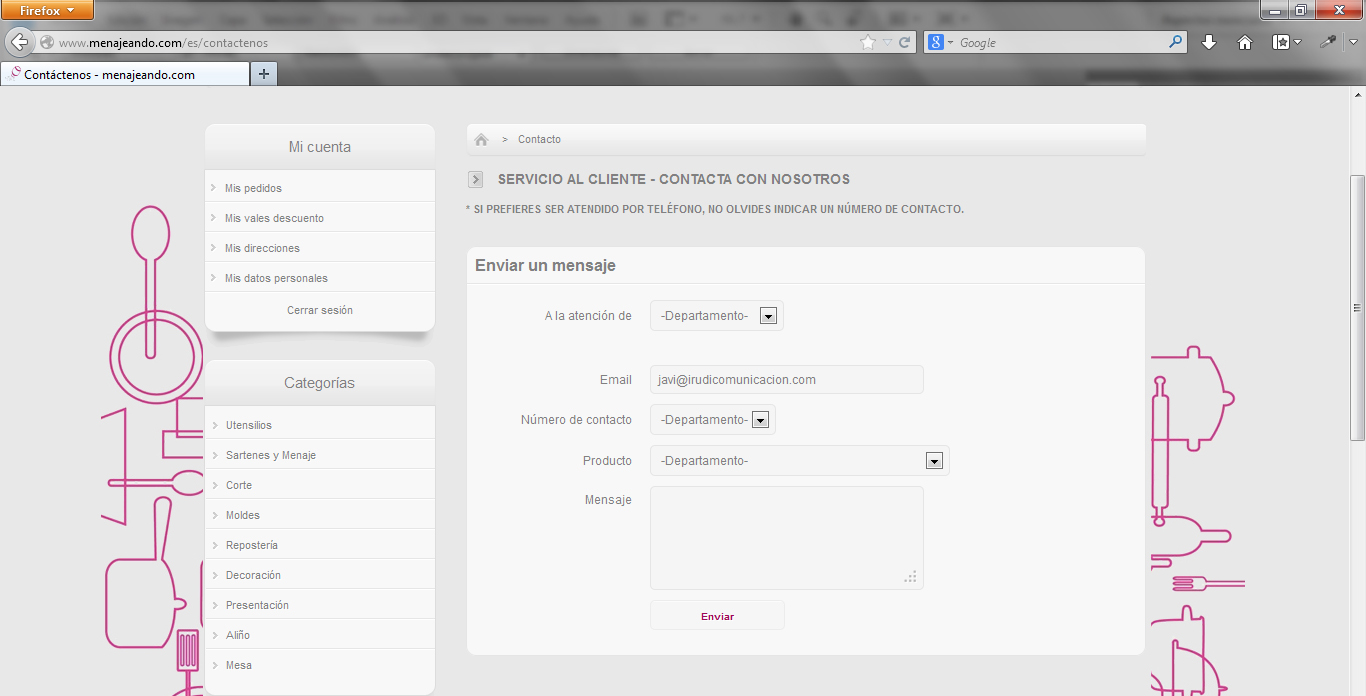Image resolution: width=1366 pixels, height=696 pixels.
Task: Open the A la atención de dropdown
Action: (717, 316)
